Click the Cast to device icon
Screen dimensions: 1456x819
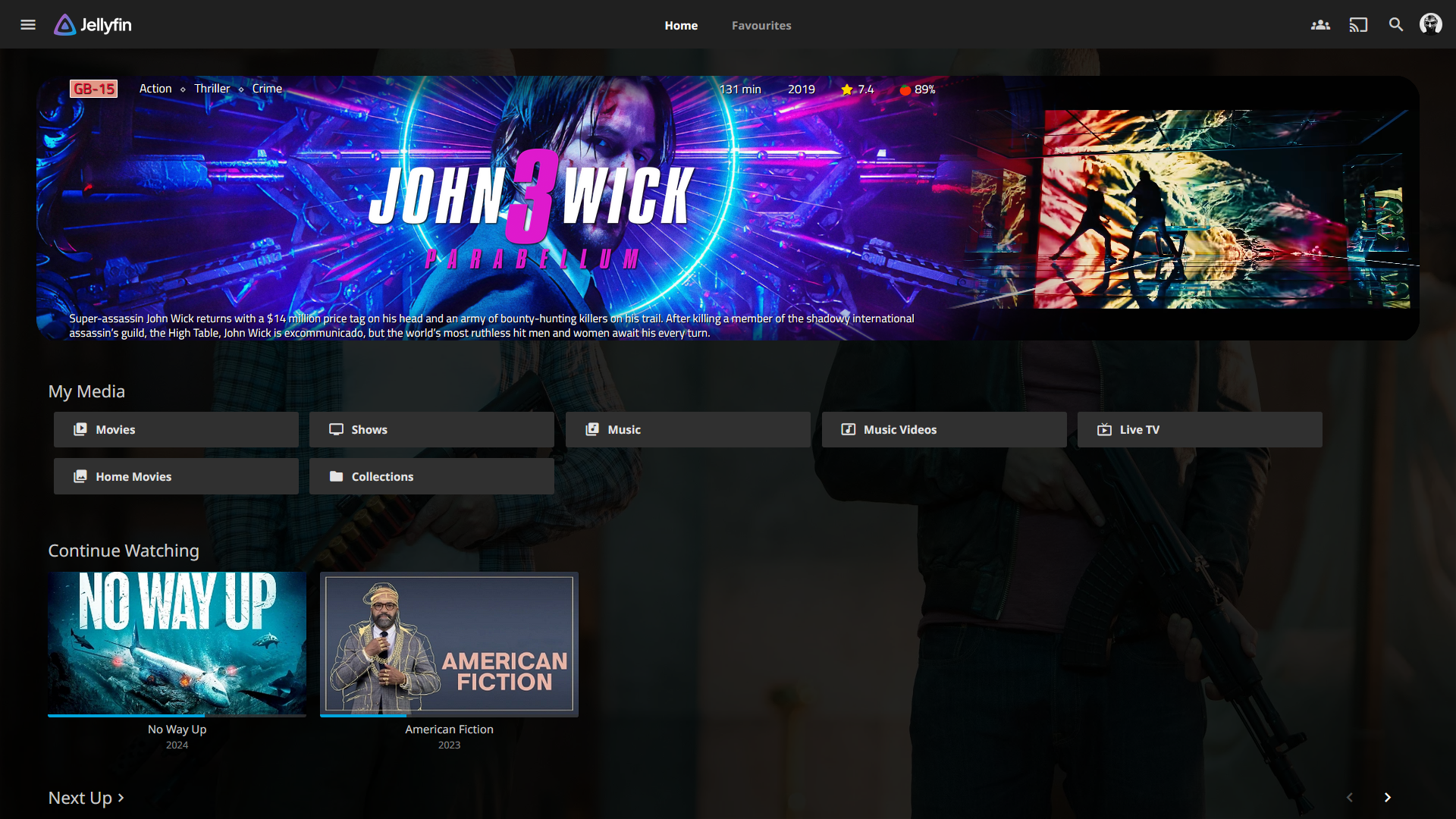tap(1358, 25)
